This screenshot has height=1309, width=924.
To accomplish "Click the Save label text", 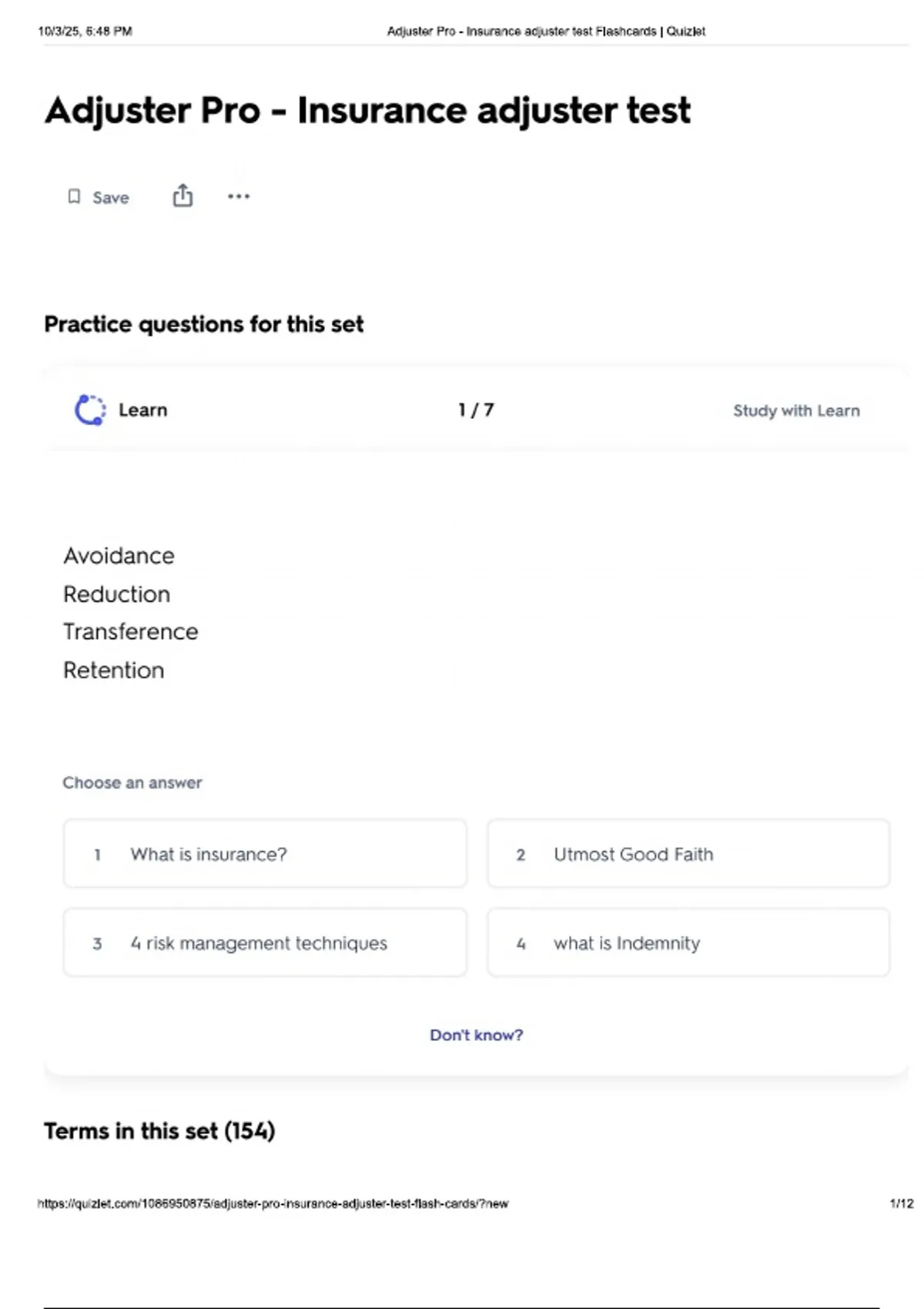I will (x=111, y=198).
